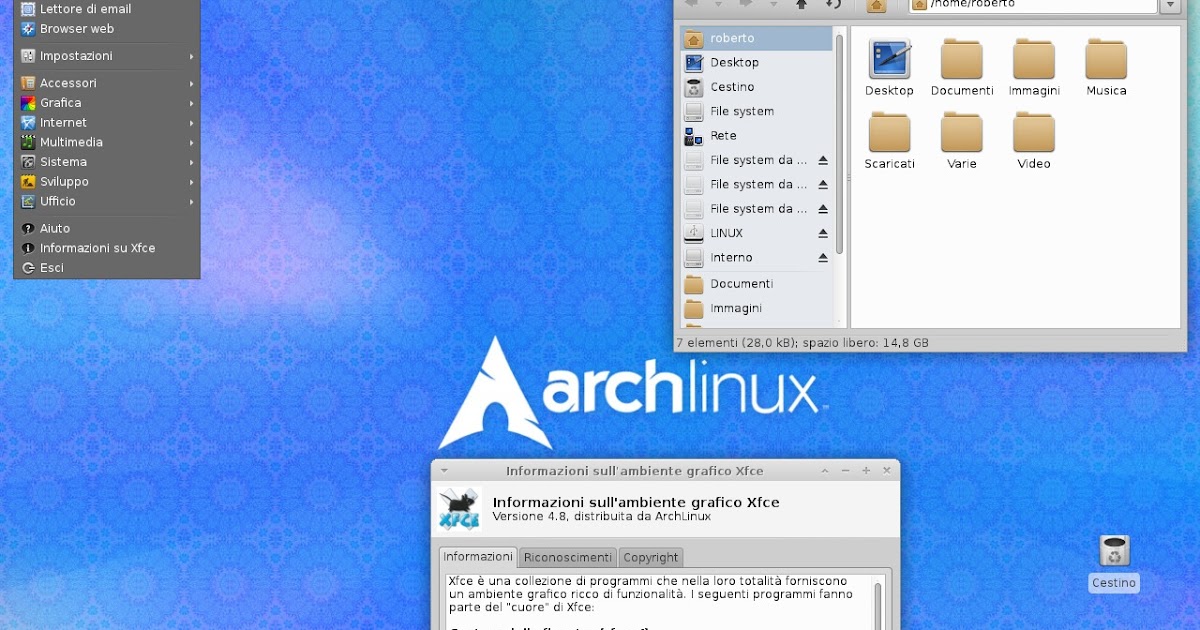The image size is (1200, 630).
Task: Click the parent-directory up arrow icon
Action: click(801, 6)
